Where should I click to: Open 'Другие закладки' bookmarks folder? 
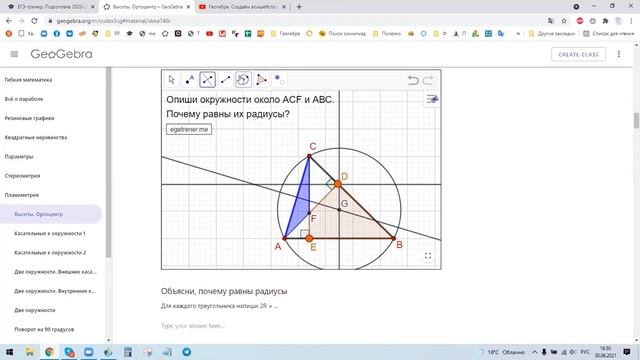pos(551,33)
